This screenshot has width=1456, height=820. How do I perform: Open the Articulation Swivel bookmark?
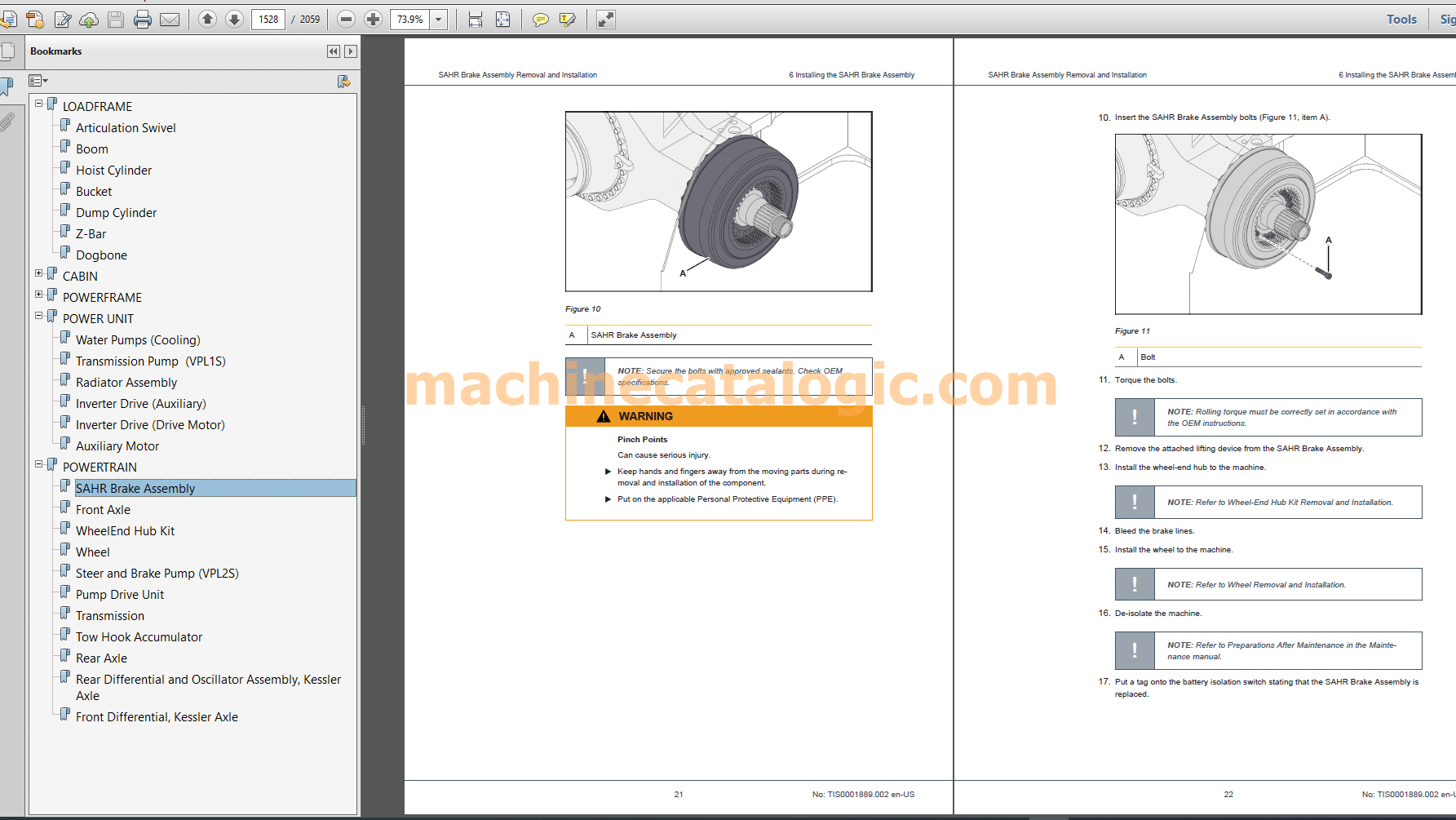pyautogui.click(x=126, y=128)
